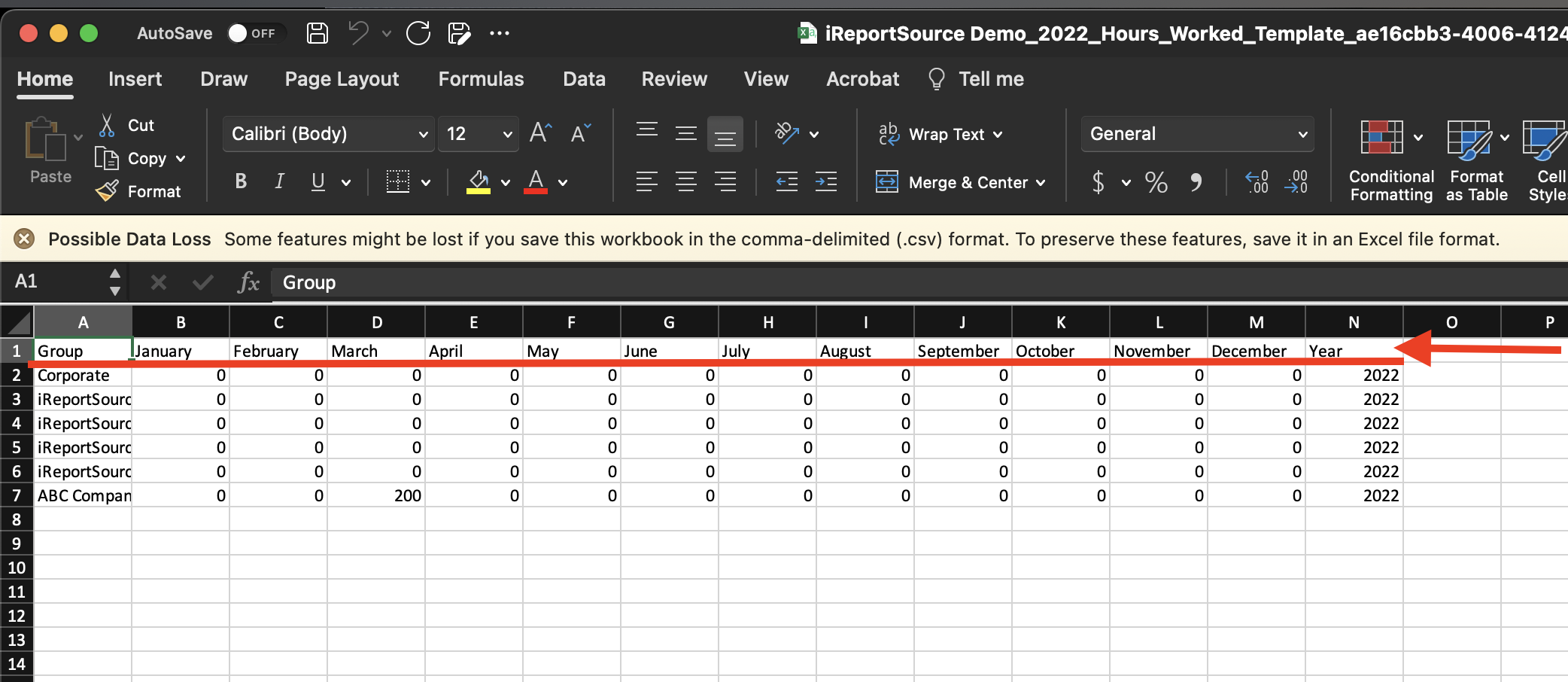Click the middle align icon
Viewport: 1568px width, 682px height.
pyautogui.click(x=686, y=133)
